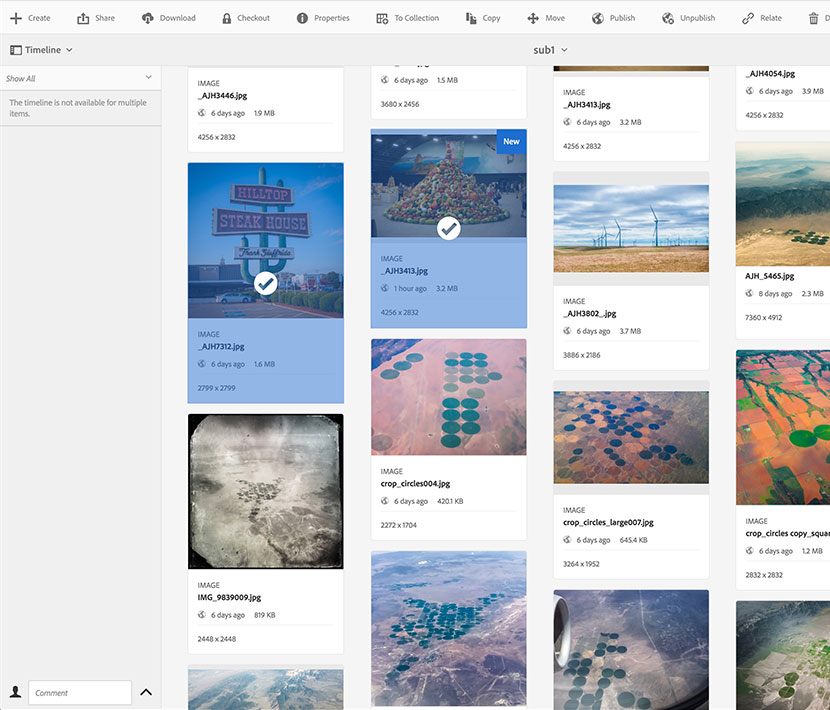Click the Copy icon in toolbar

pyautogui.click(x=472, y=18)
